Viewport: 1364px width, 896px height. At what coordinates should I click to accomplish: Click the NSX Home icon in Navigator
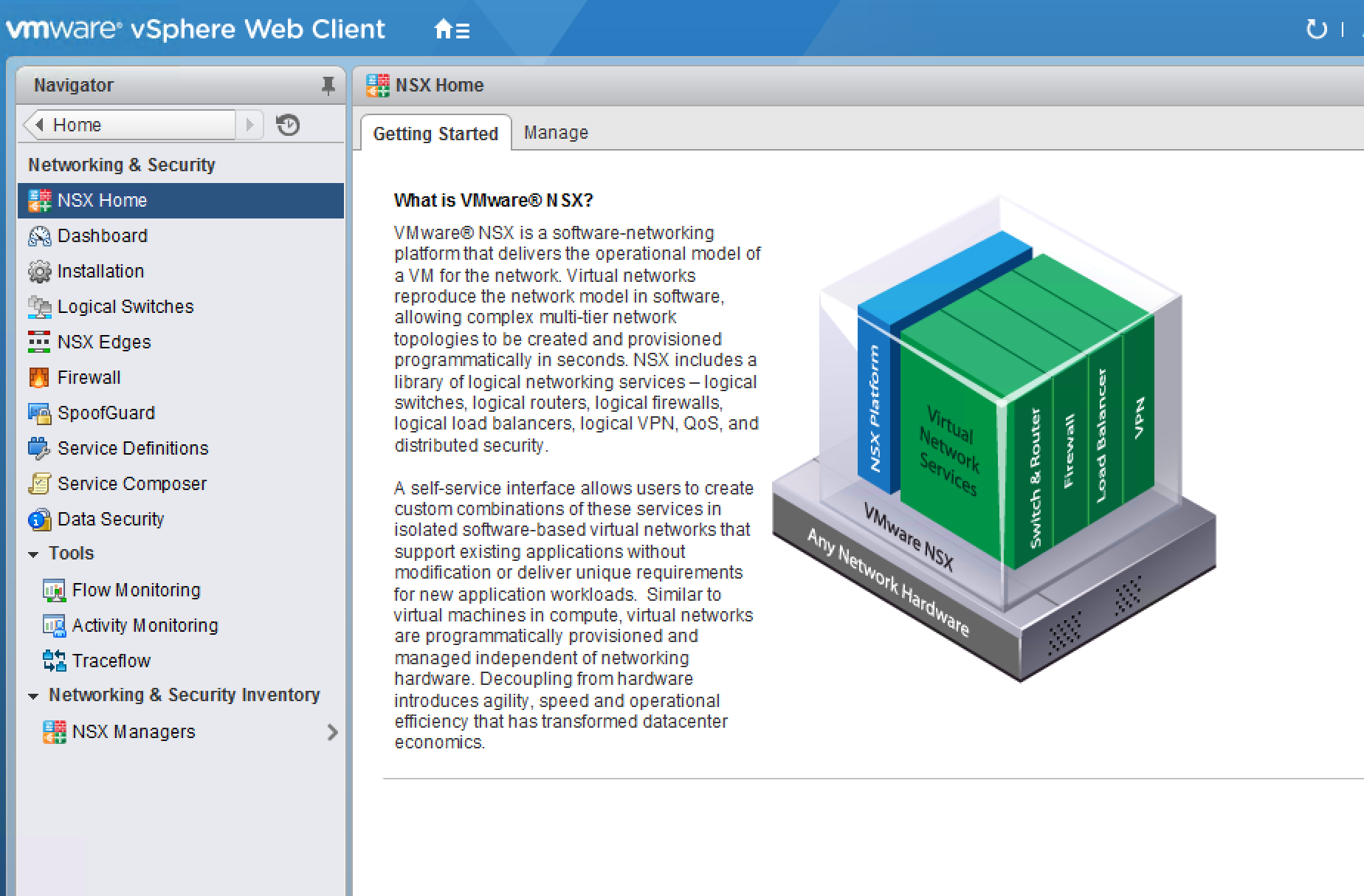click(x=40, y=200)
